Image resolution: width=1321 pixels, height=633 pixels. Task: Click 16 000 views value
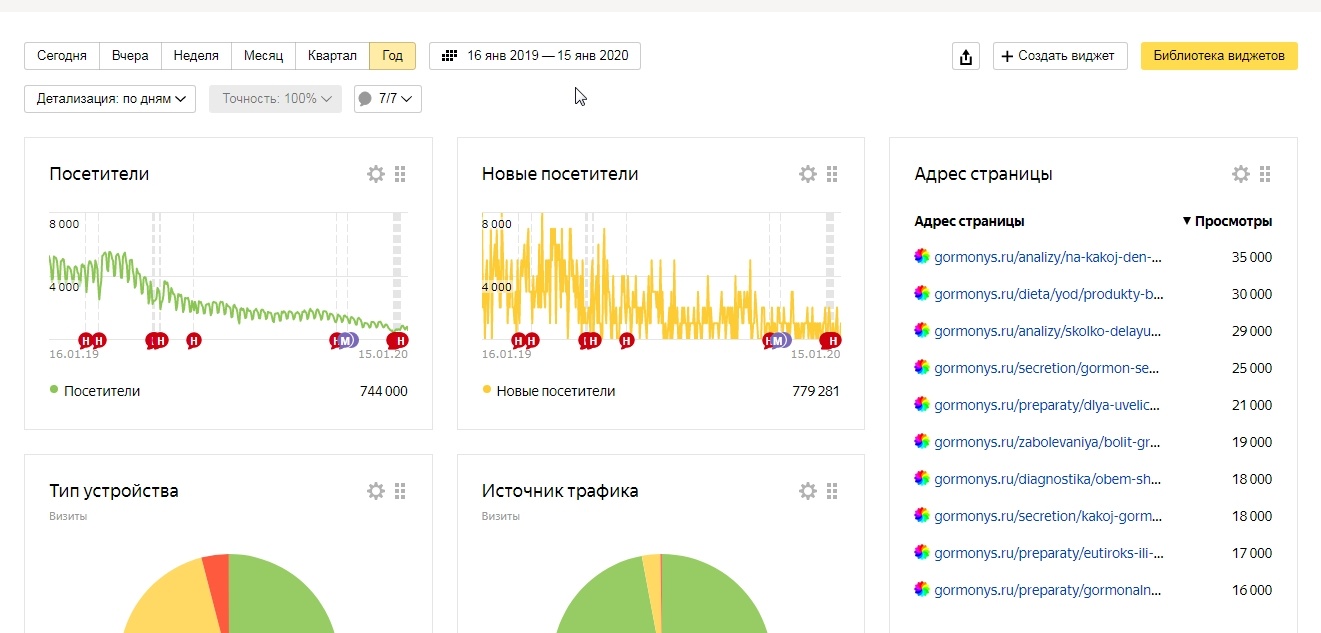click(x=1252, y=590)
